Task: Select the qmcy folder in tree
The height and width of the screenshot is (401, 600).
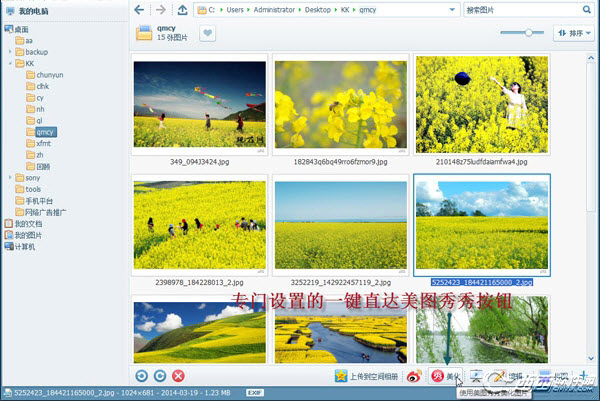Action: point(42,132)
